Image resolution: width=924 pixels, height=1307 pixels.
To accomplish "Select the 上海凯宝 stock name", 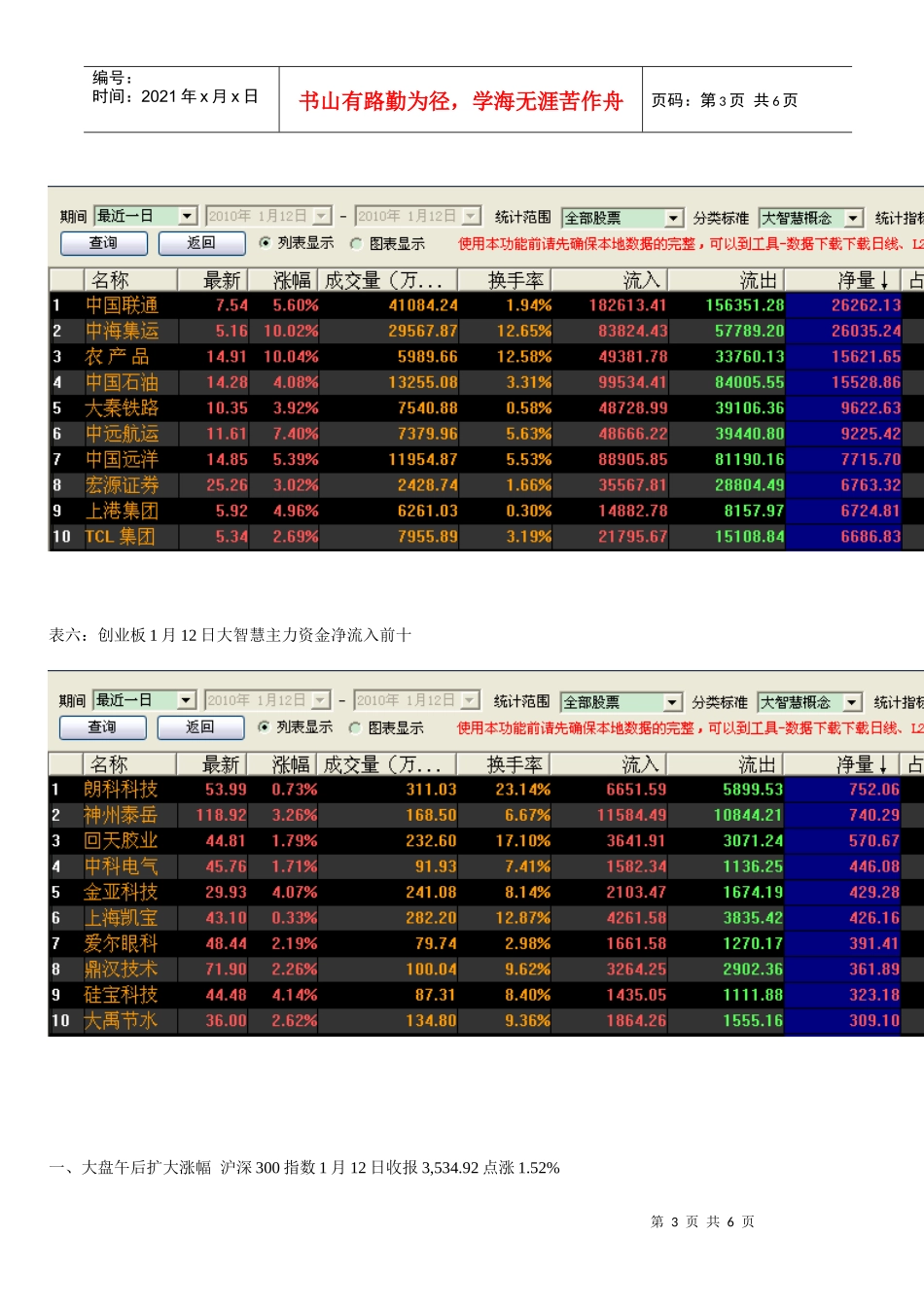I will (x=121, y=917).
